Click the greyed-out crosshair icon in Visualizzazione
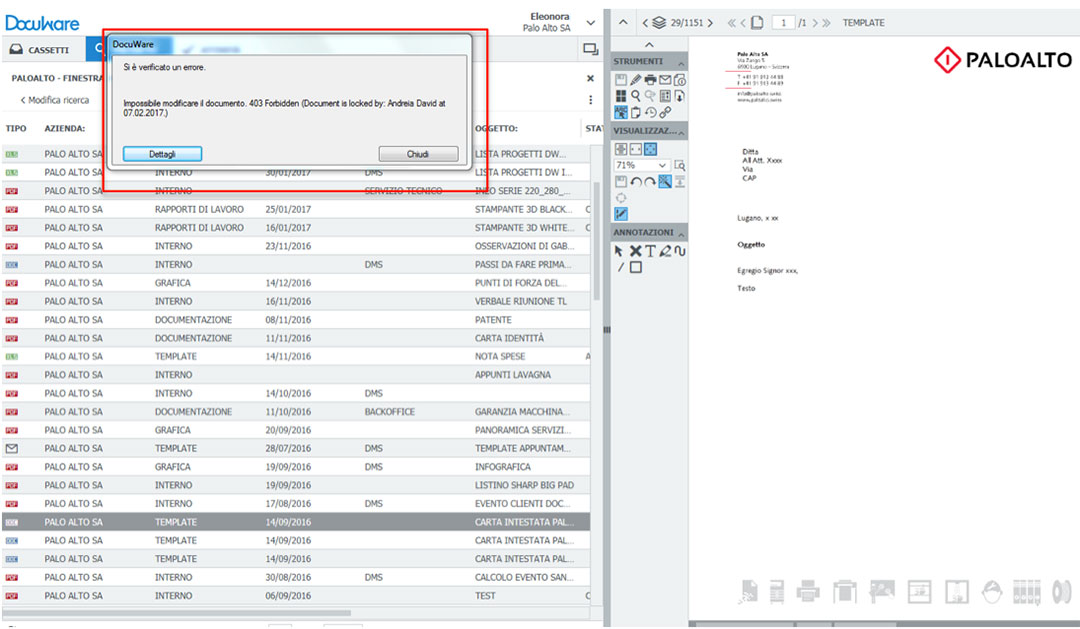This screenshot has width=1080, height=629. pos(621,198)
